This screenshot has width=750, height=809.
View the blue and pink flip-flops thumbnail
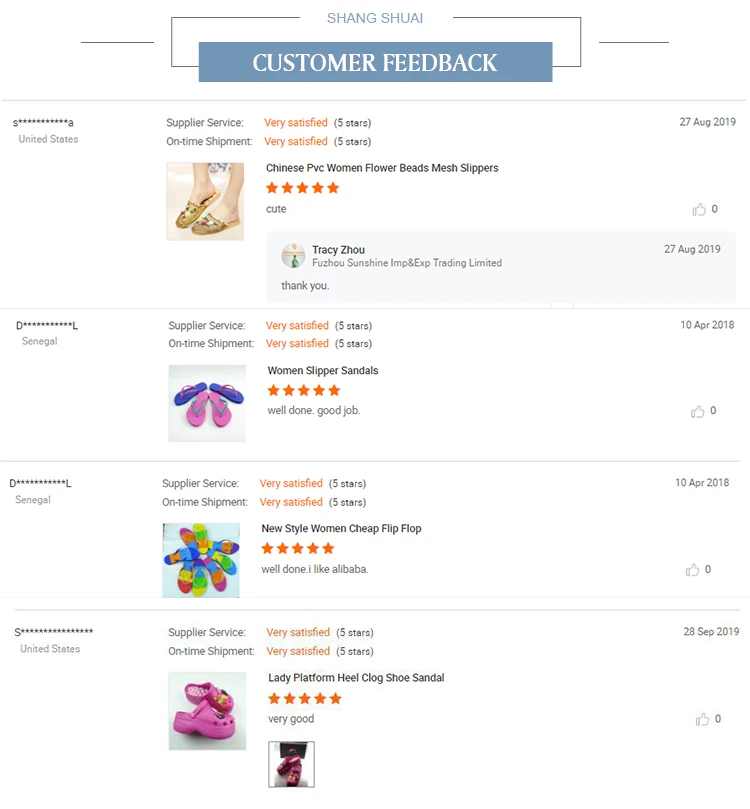click(x=207, y=403)
